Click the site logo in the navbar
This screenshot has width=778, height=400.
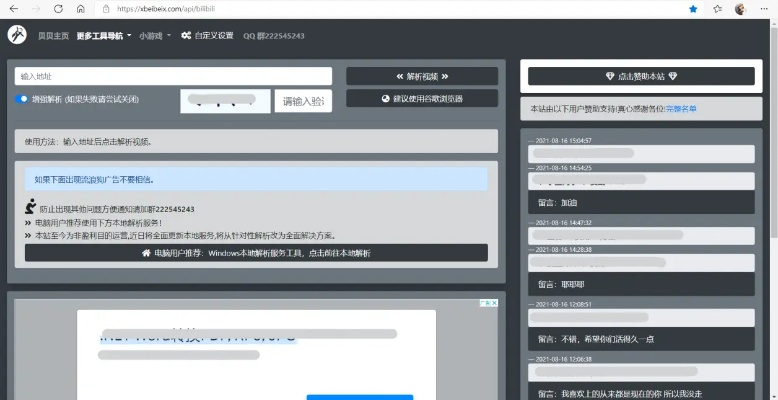tap(17, 35)
